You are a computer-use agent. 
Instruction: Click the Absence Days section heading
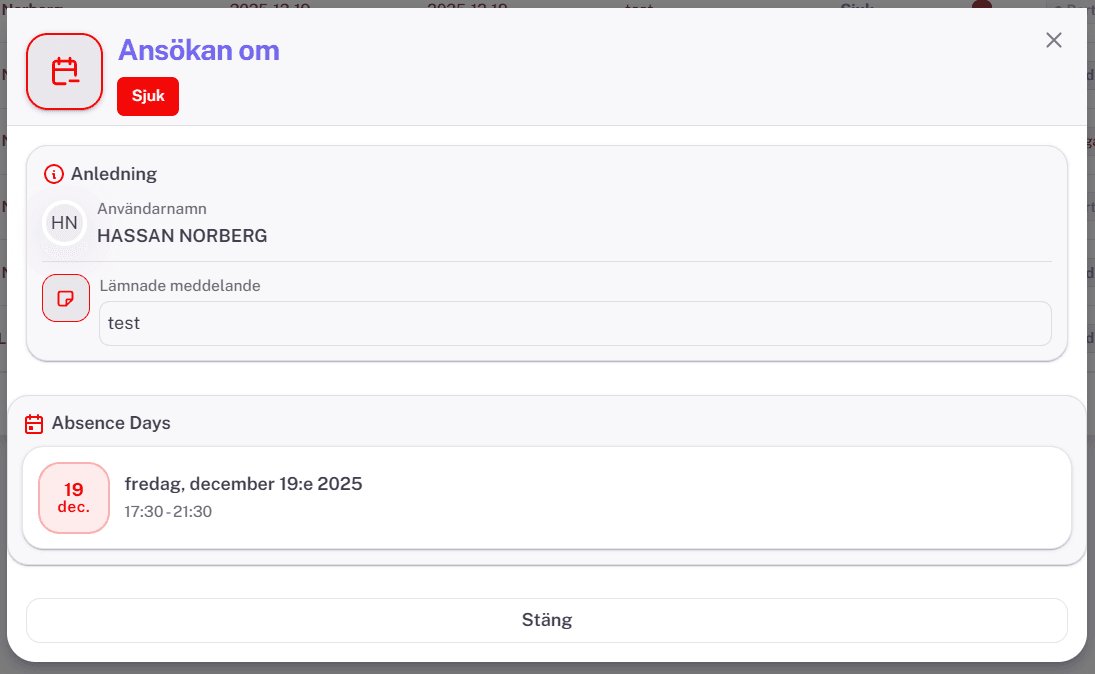click(x=111, y=423)
